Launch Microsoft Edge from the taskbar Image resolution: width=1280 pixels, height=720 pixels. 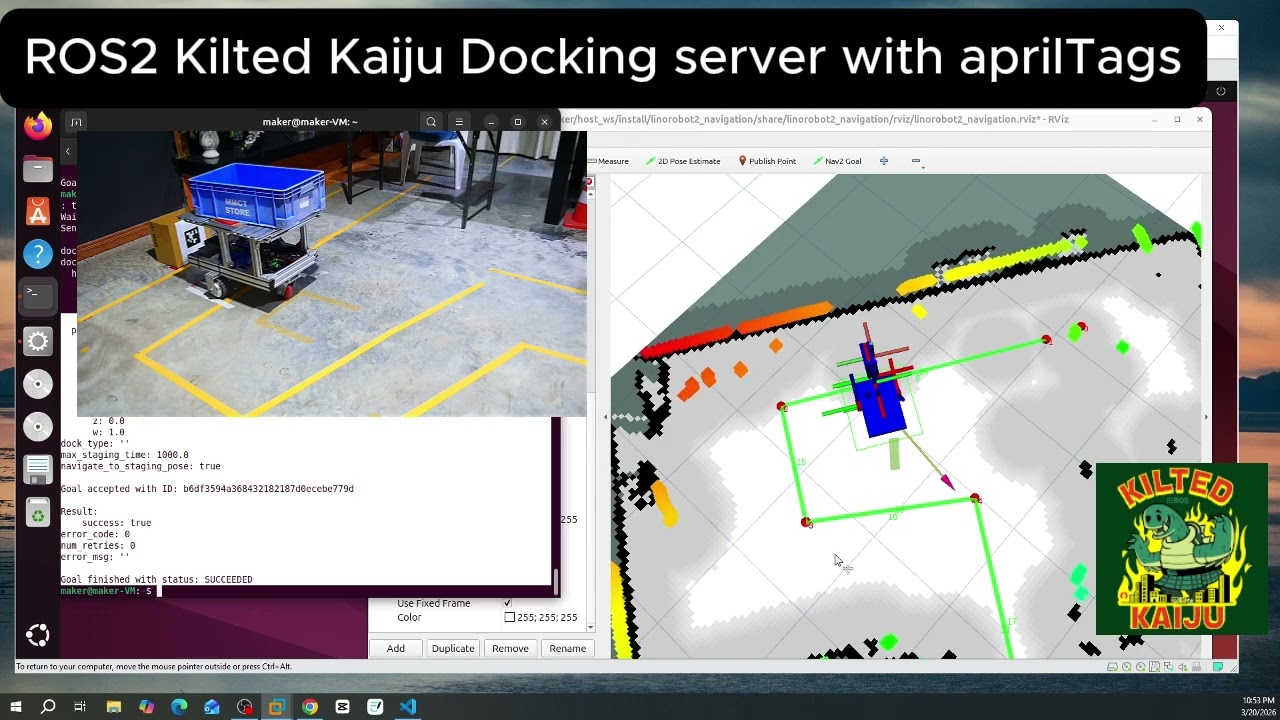(x=179, y=707)
